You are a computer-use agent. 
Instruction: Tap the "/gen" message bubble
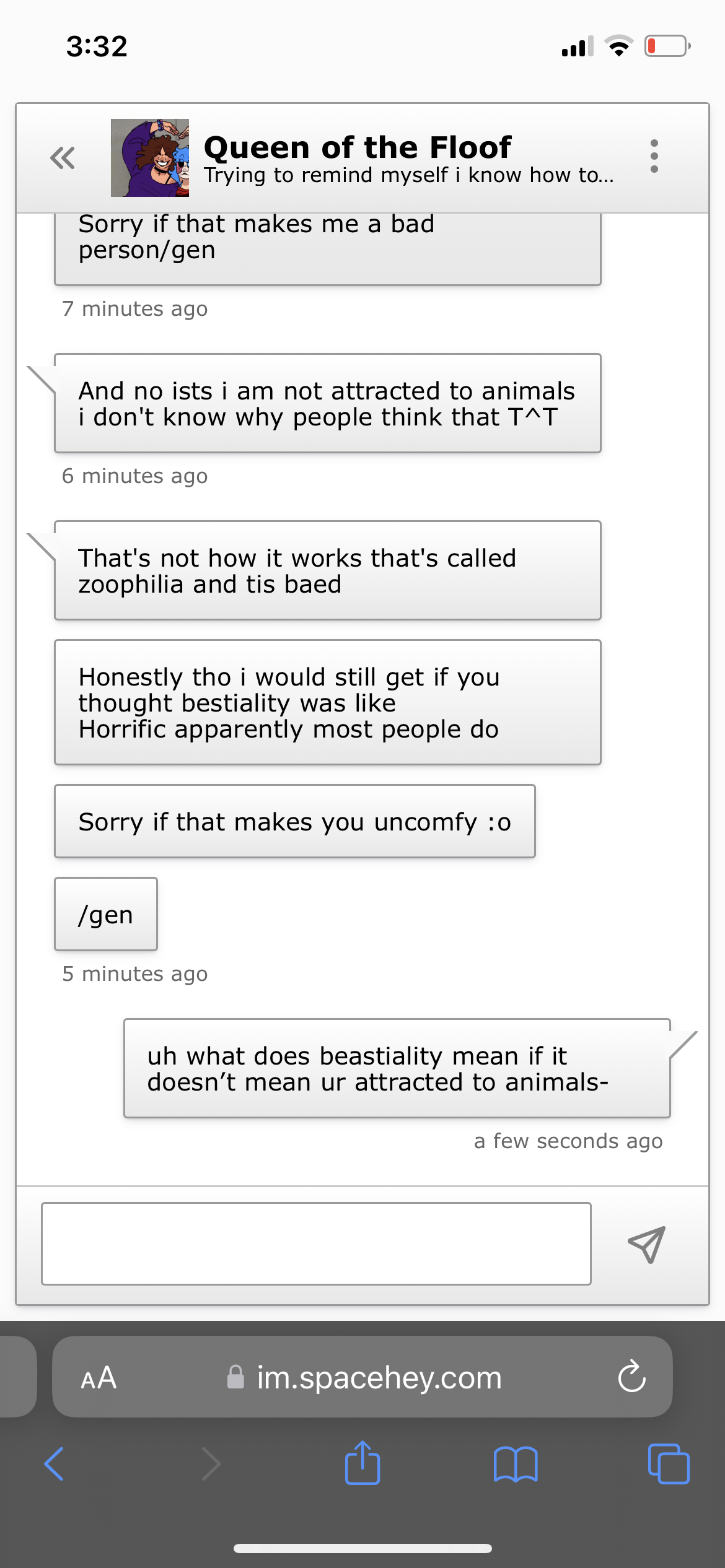tap(106, 914)
